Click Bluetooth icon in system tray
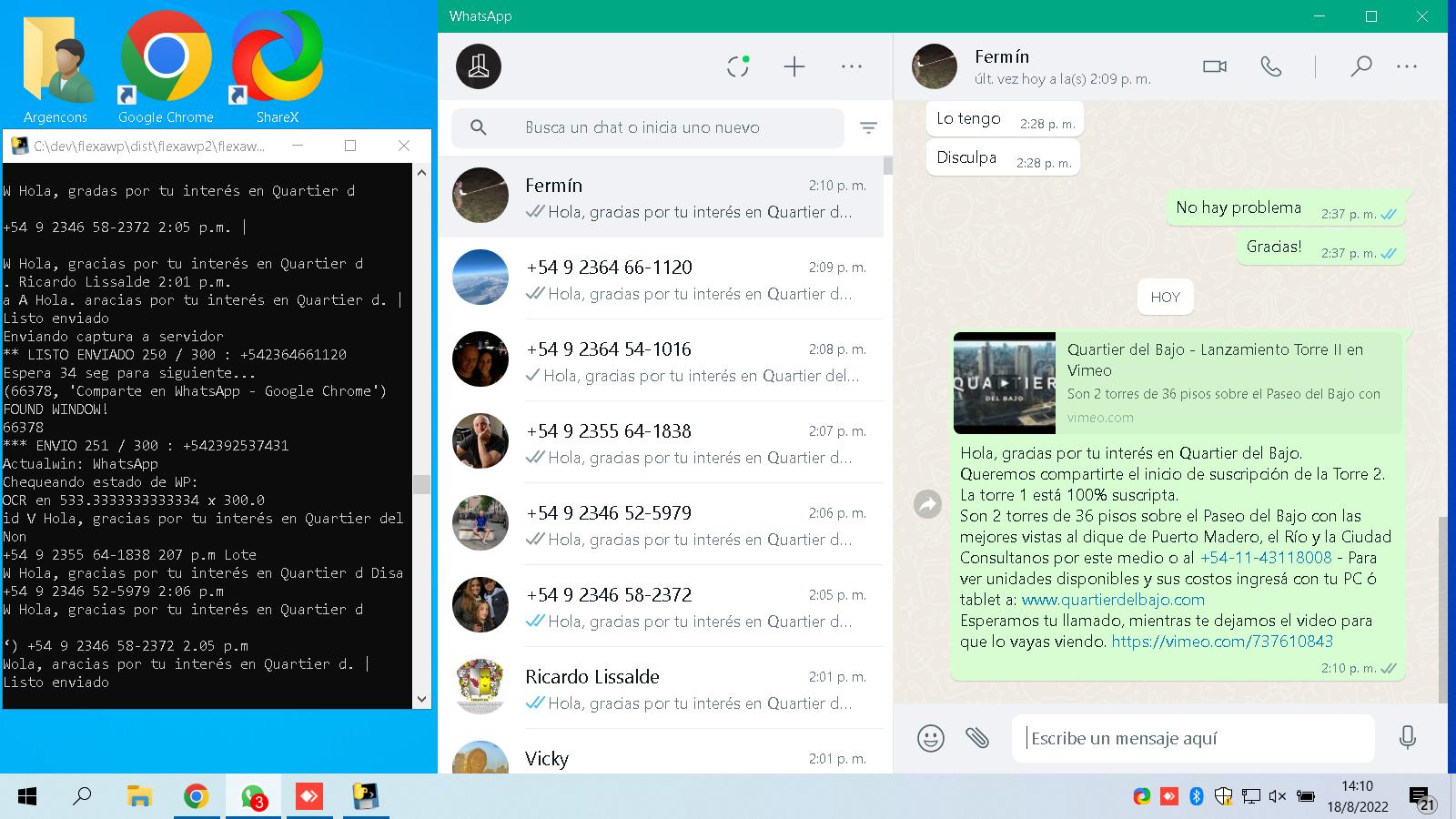Image resolution: width=1456 pixels, height=819 pixels. 1197,796
